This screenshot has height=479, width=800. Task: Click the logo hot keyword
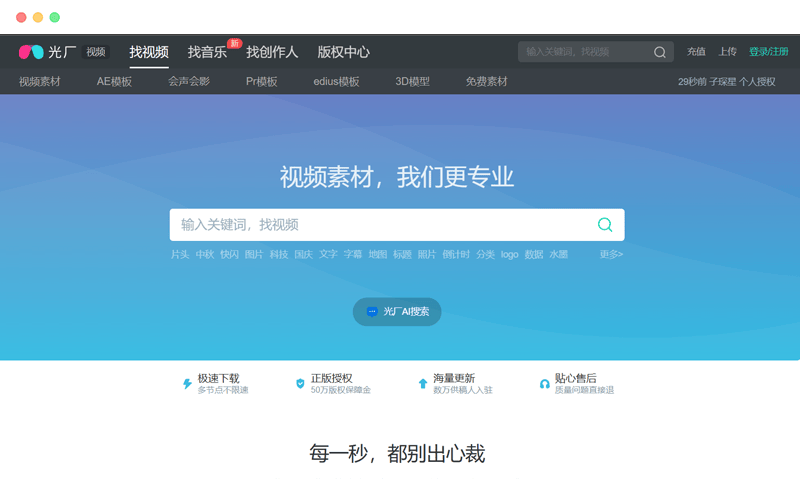tap(509, 254)
